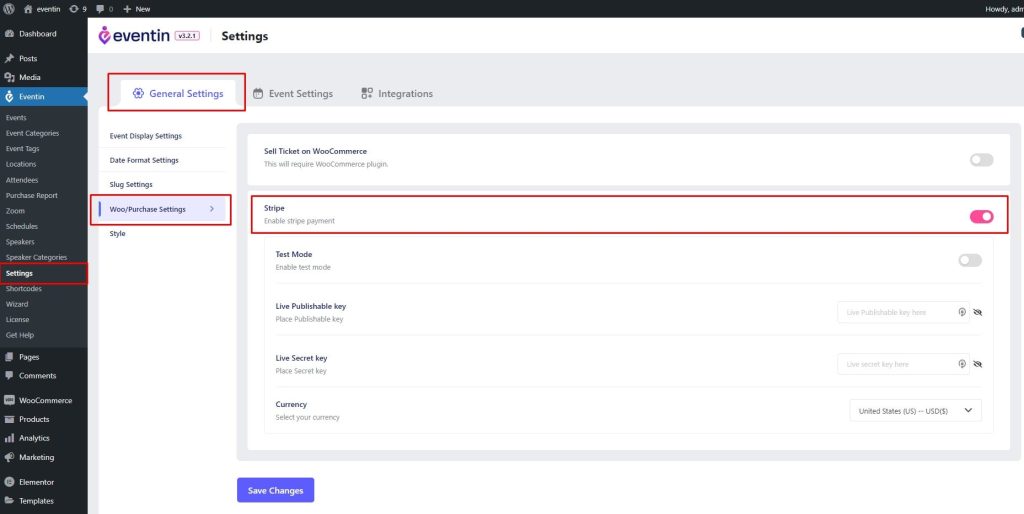The width and height of the screenshot is (1024, 514).
Task: Click the Integrations grid icon
Action: pyautogui.click(x=367, y=93)
